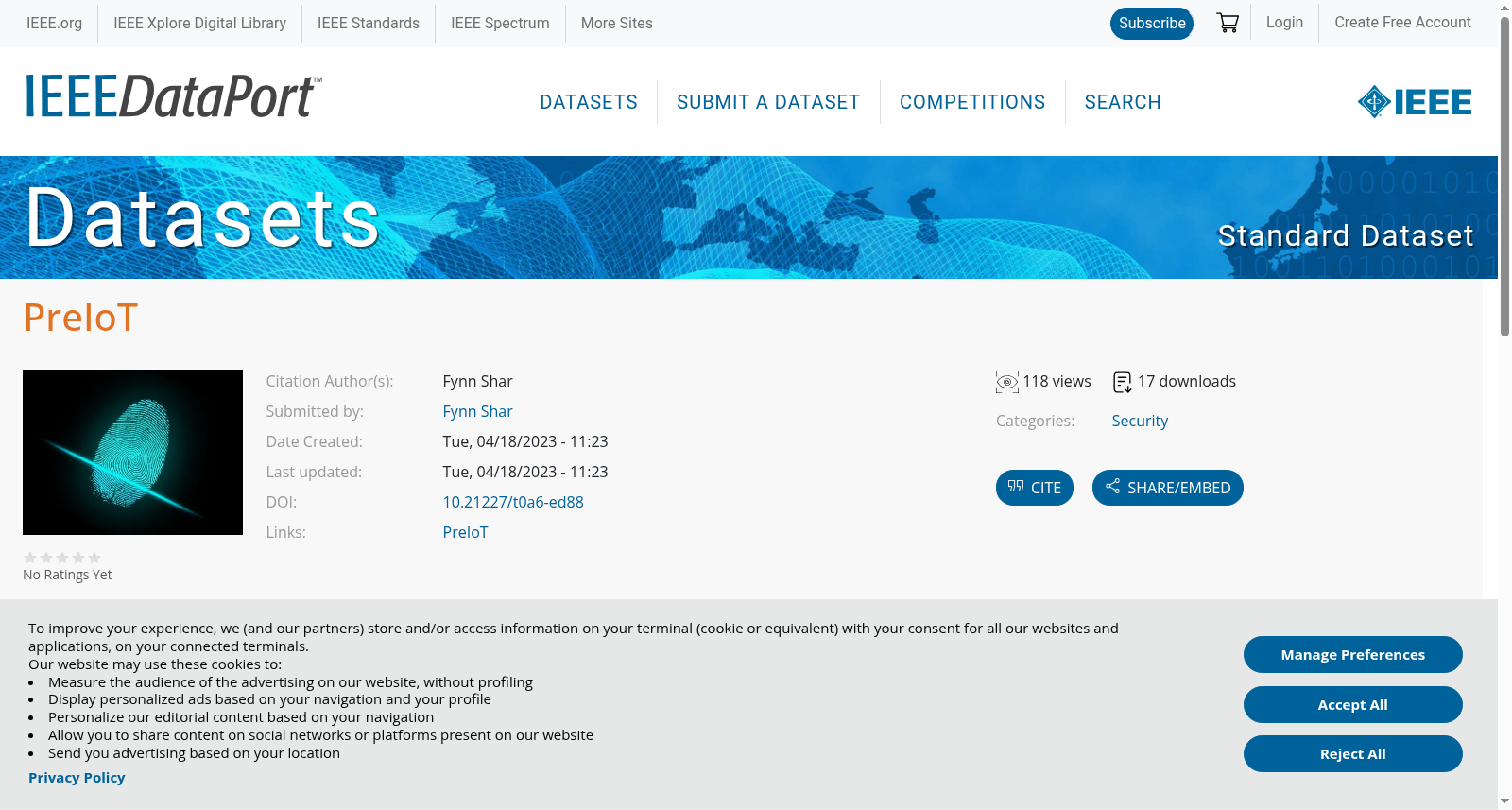Click '118 views' text
The height and width of the screenshot is (810, 1512).
coord(1057,381)
